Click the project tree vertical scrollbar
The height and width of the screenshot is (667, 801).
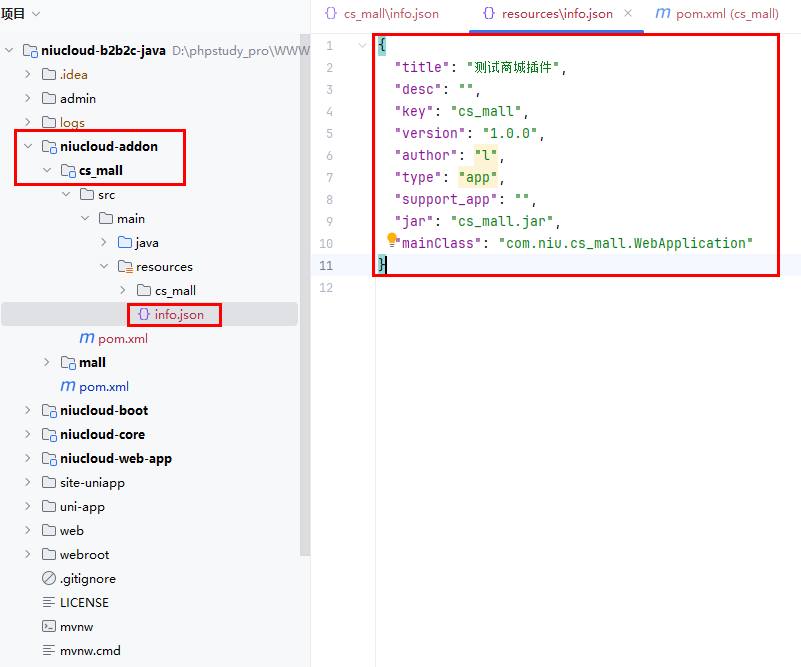point(305,300)
